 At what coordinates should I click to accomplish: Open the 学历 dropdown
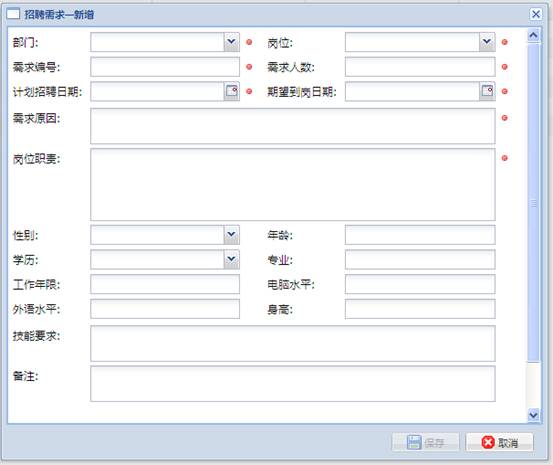(x=231, y=259)
